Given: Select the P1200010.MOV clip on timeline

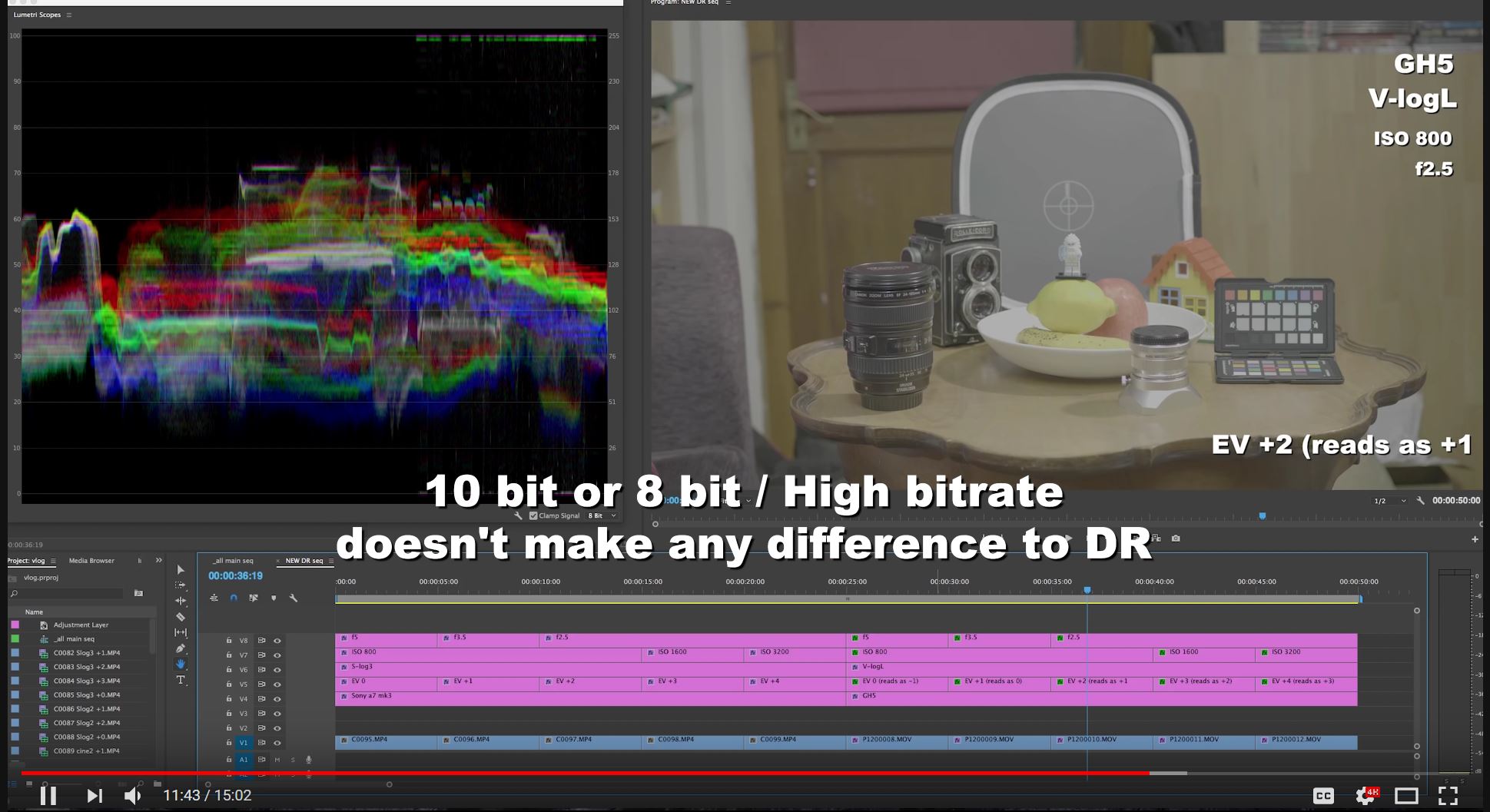Looking at the screenshot, I should (1100, 741).
